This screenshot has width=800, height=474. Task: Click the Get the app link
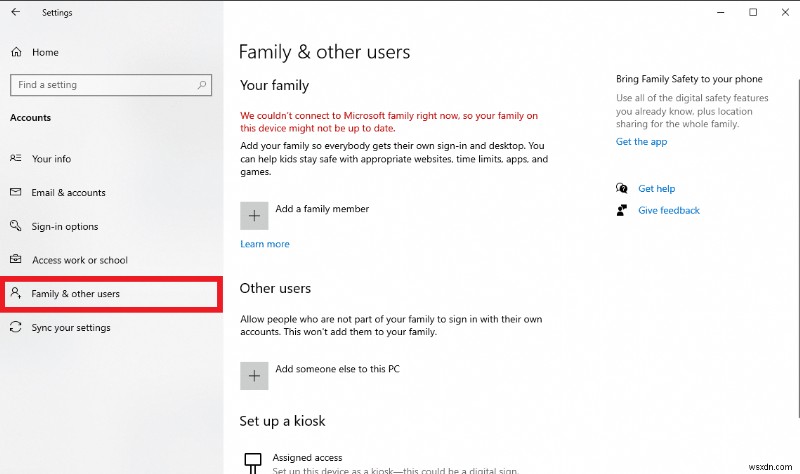click(641, 142)
